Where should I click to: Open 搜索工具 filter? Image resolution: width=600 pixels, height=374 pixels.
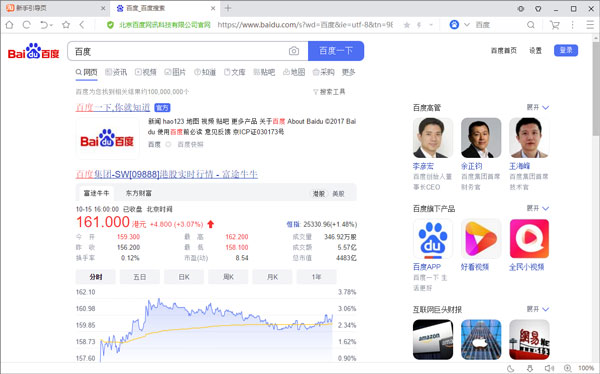[329, 92]
